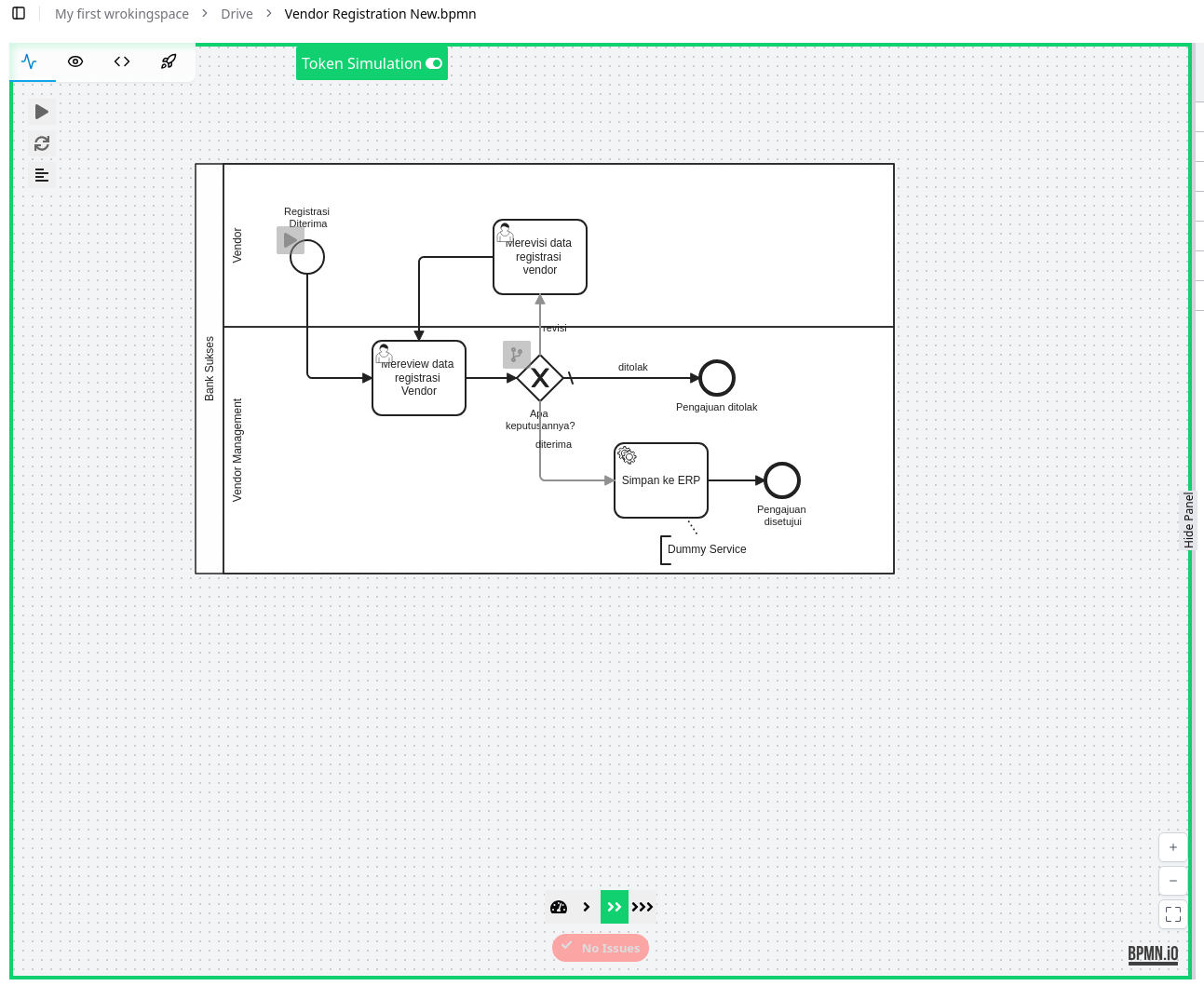This screenshot has height=986, width=1204.
Task: Reset the token simulation
Action: pyautogui.click(x=42, y=143)
